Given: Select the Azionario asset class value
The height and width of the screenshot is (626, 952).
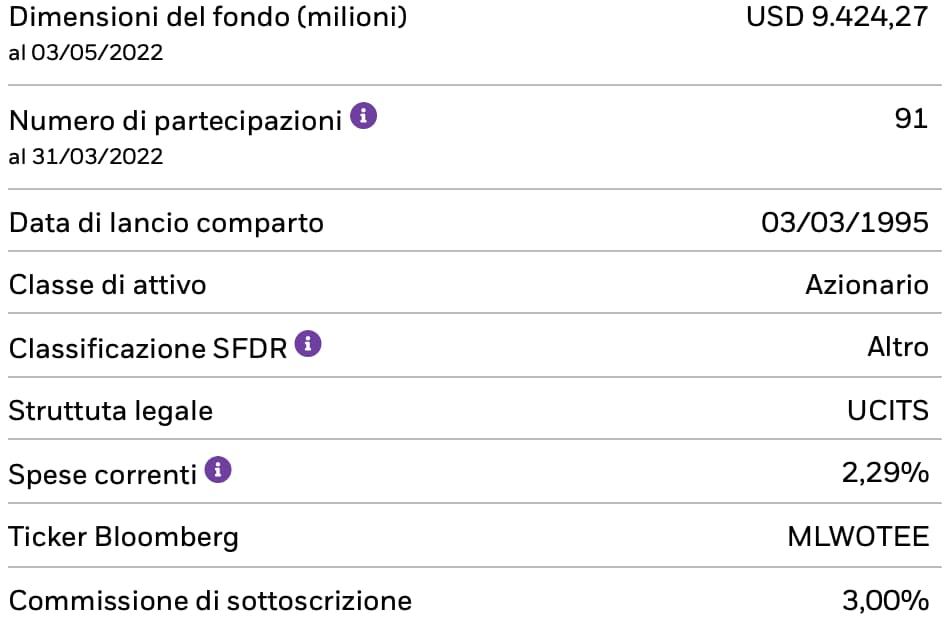Looking at the screenshot, I should [866, 285].
